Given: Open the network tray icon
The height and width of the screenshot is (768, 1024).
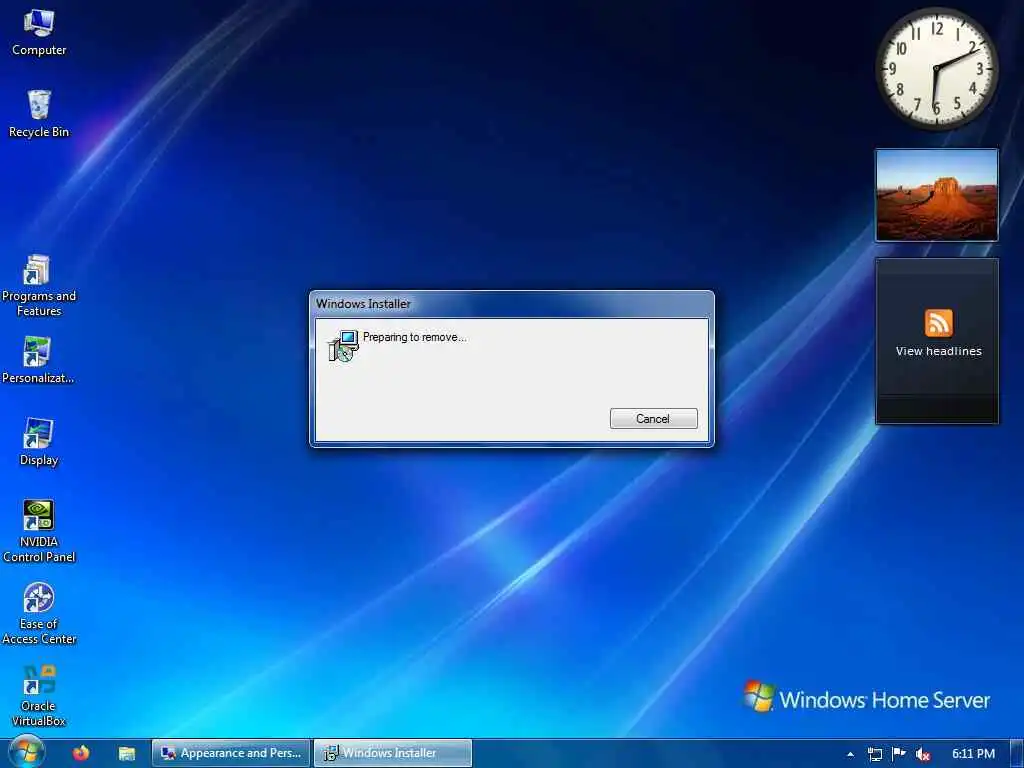Looking at the screenshot, I should point(874,754).
